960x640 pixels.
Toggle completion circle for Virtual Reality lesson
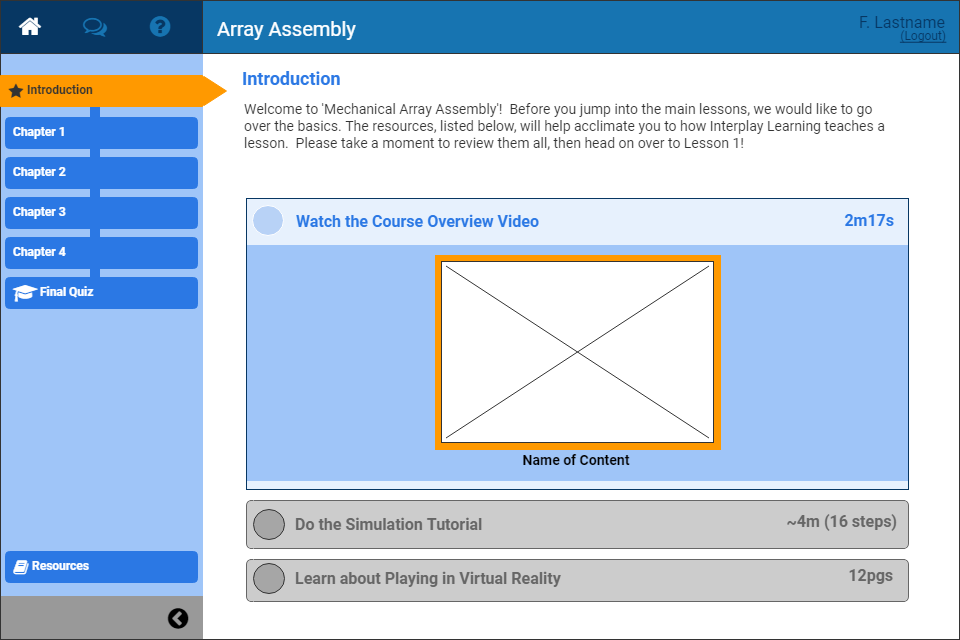tap(269, 578)
